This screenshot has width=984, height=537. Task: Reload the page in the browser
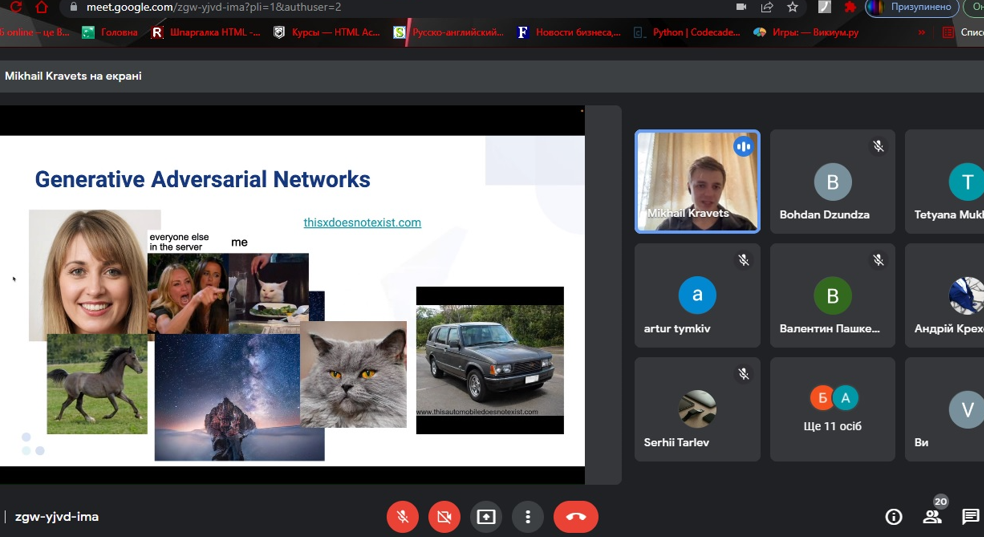15,7
